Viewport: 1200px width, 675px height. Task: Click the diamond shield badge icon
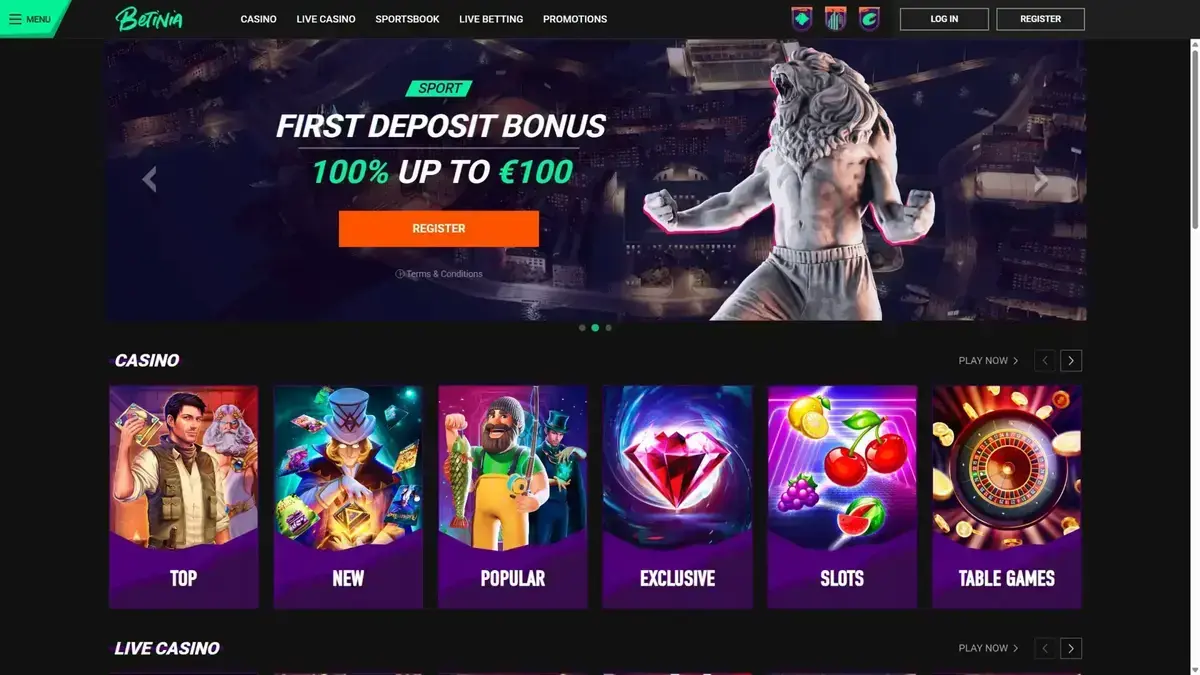click(801, 19)
